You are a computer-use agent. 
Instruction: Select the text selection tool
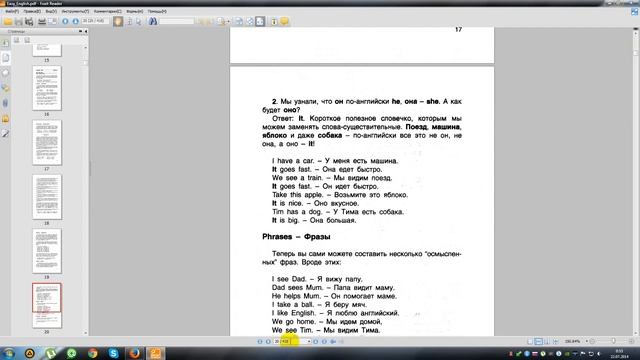coord(129,21)
